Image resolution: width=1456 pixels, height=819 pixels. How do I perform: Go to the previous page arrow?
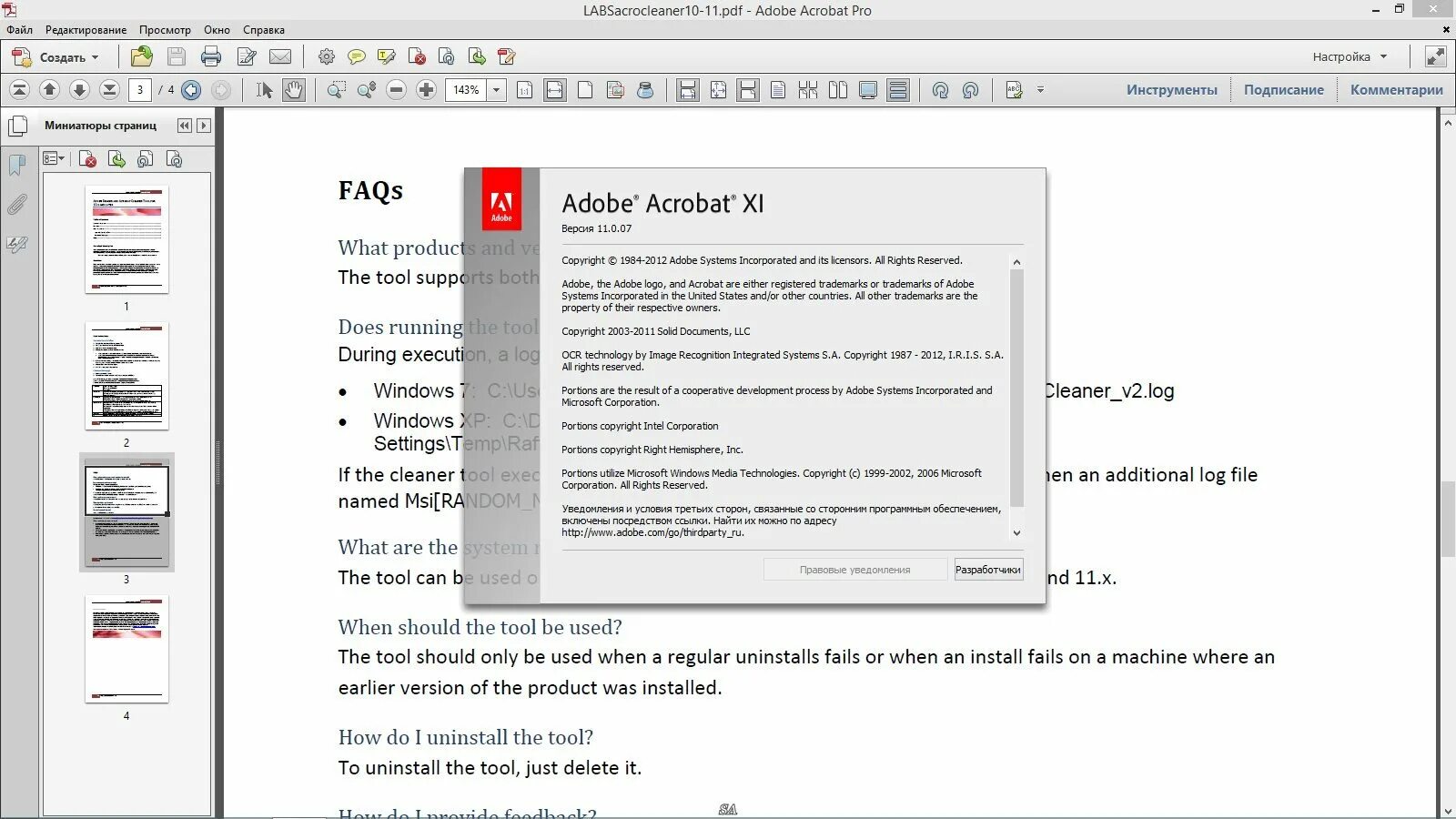pyautogui.click(x=50, y=89)
